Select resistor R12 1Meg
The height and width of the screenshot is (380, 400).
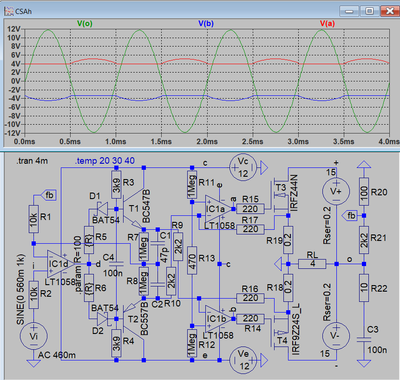[x=192, y=343]
